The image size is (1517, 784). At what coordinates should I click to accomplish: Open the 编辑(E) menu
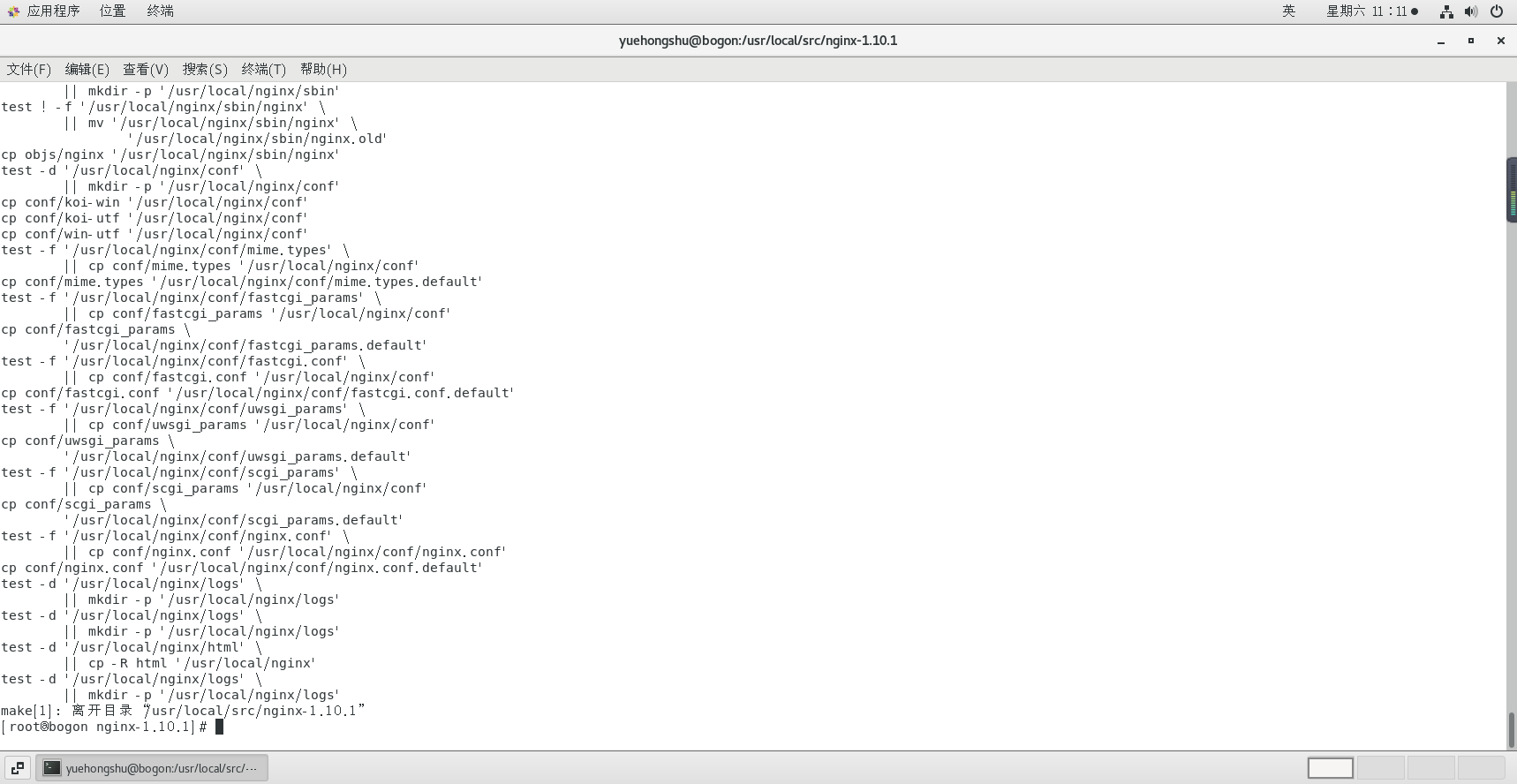click(87, 69)
